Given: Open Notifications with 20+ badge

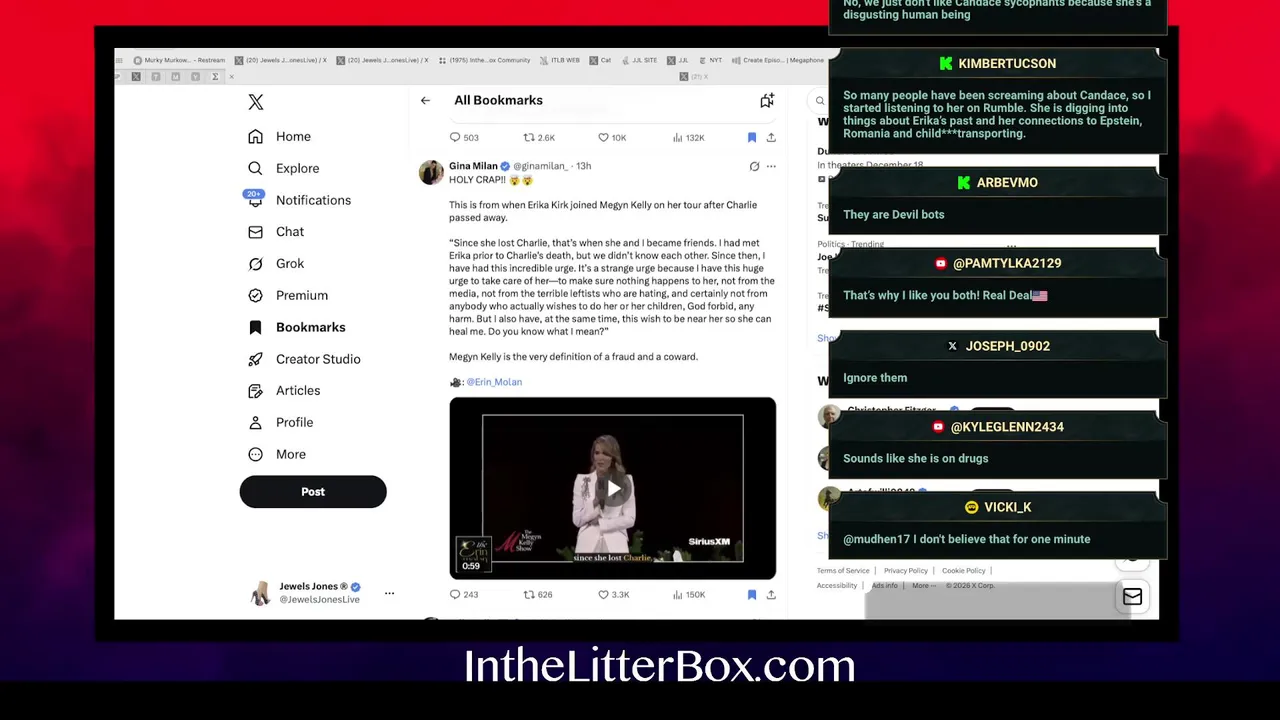Looking at the screenshot, I should pos(300,200).
